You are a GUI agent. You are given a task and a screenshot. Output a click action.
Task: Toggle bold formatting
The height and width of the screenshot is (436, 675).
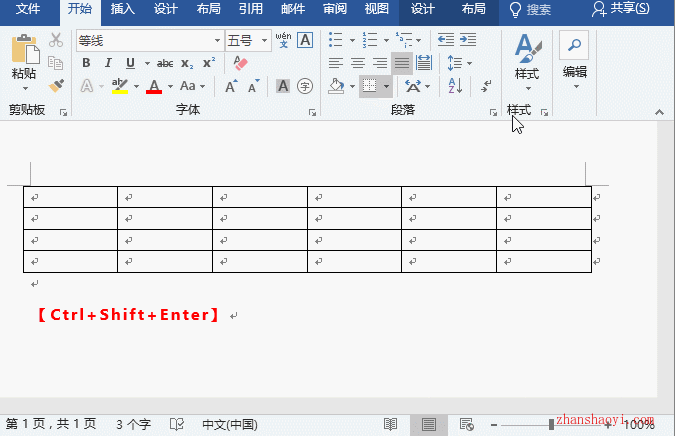coord(86,63)
